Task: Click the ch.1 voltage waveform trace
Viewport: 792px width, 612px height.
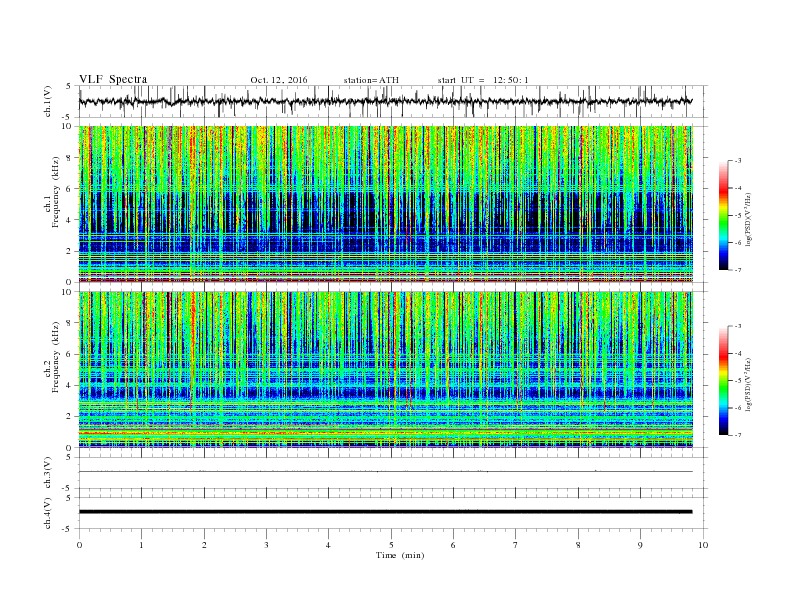Action: [385, 101]
